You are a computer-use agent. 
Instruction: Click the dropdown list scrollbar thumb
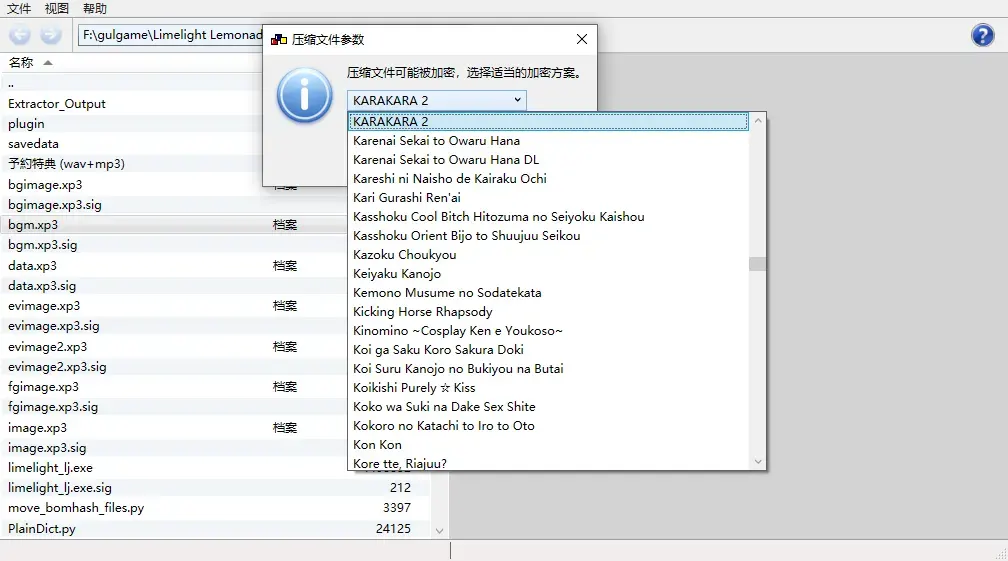[757, 264]
